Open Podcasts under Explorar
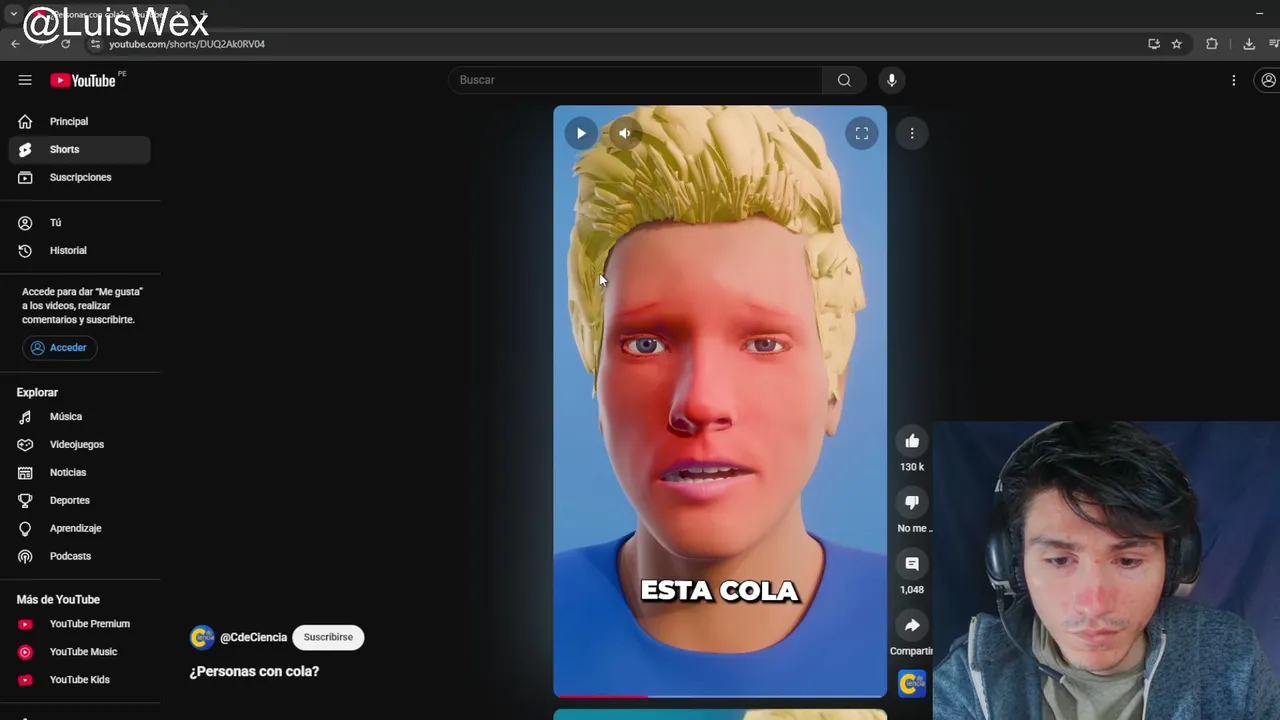Viewport: 1280px width, 720px height. 80,556
